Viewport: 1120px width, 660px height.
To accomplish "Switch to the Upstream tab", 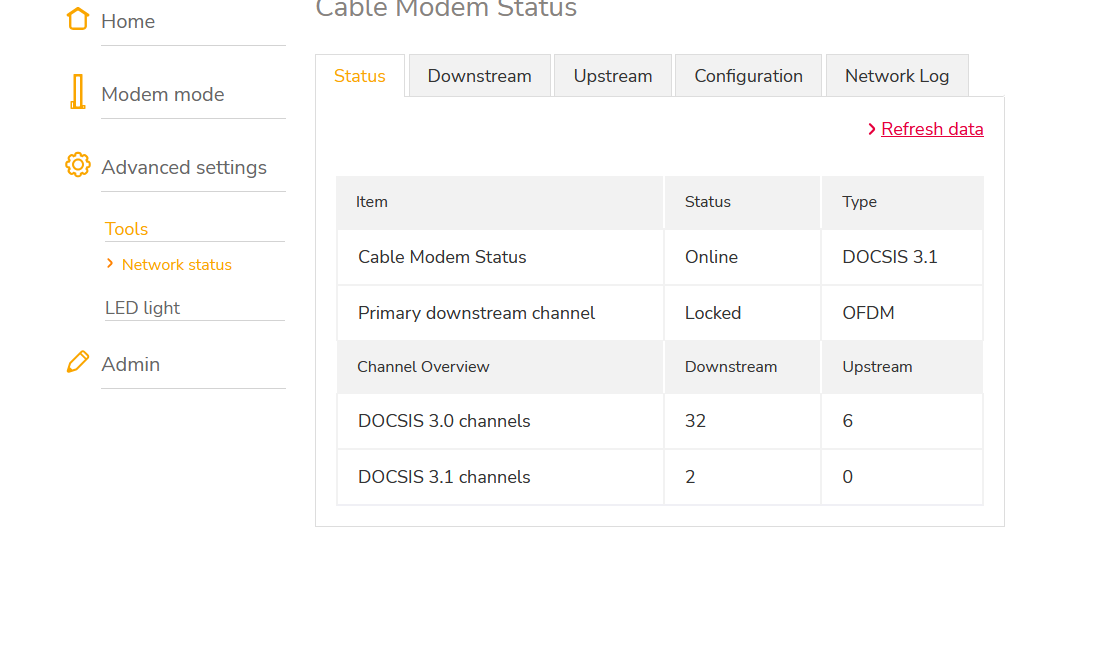I will 613,76.
